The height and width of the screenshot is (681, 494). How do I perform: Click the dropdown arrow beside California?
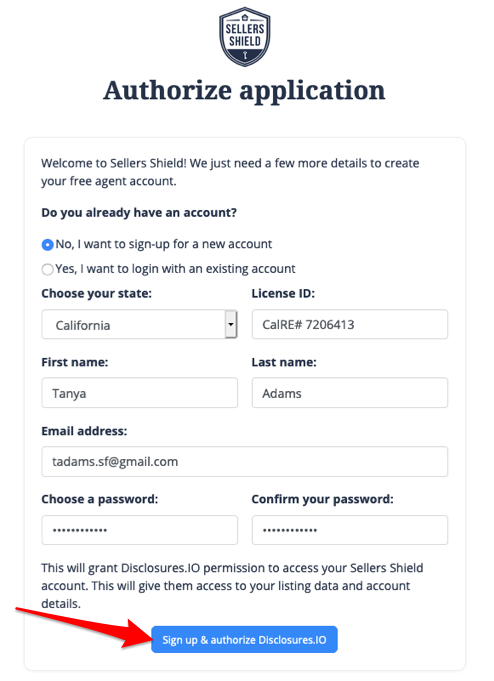click(231, 324)
